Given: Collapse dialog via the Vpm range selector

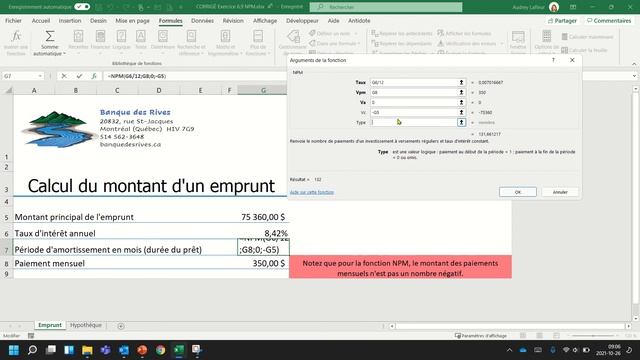Looking at the screenshot, I should 461,92.
